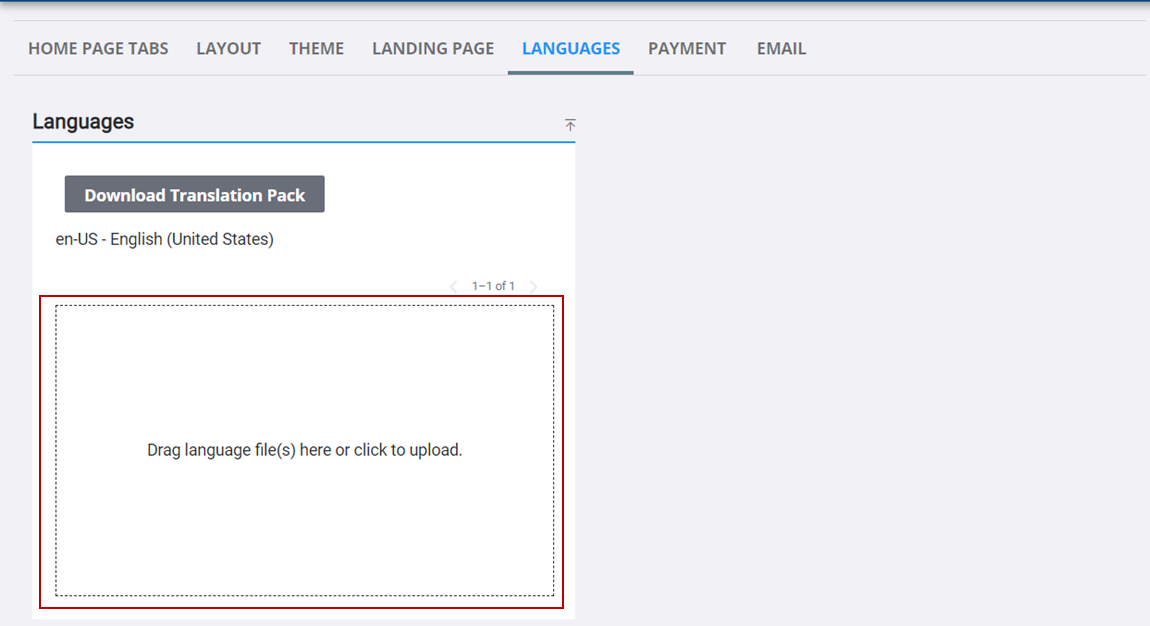Screen dimensions: 1150x626
Task: Click the Download Translation Pack button
Action: (x=194, y=194)
